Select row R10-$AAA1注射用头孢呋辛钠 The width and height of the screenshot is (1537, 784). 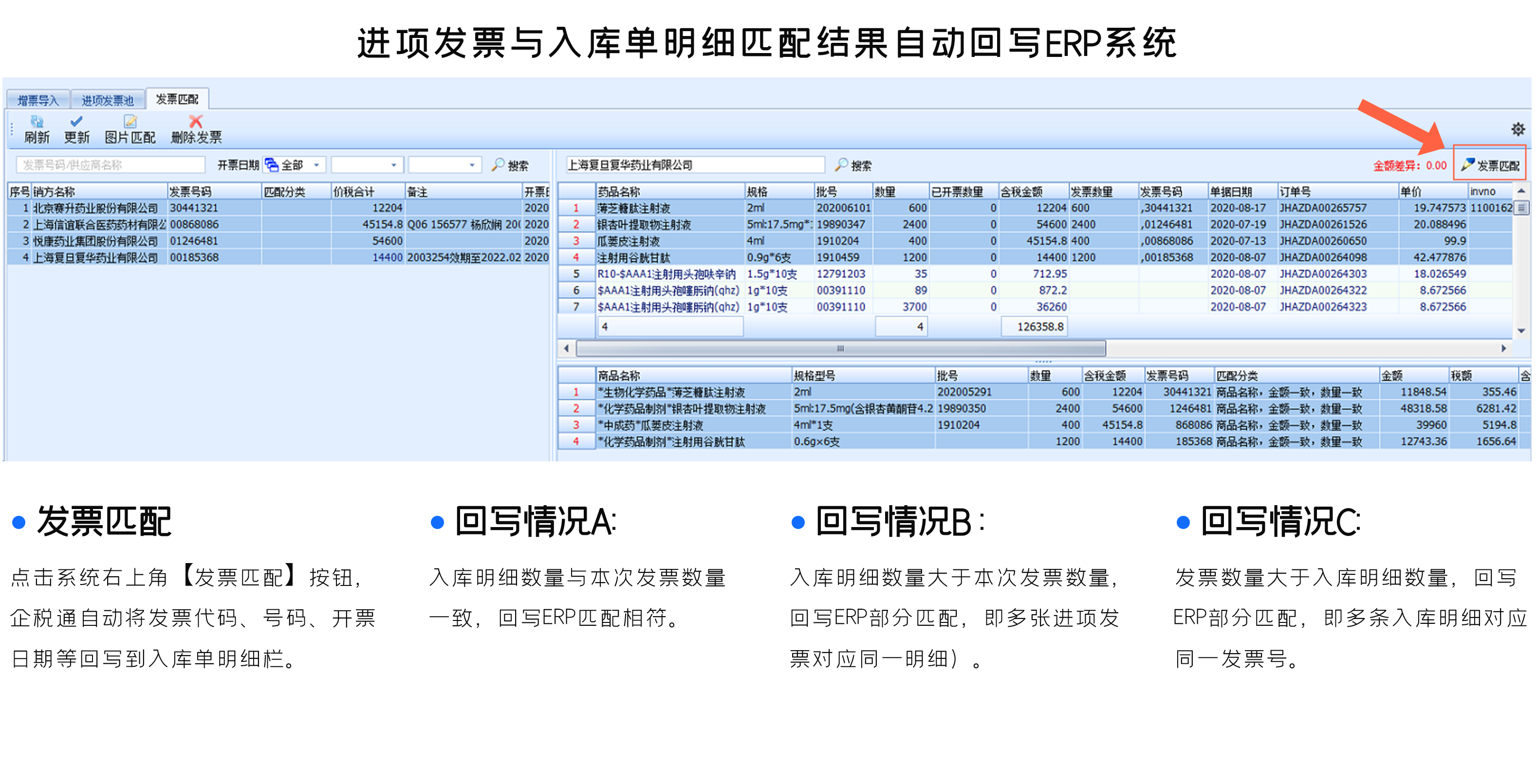[1035, 273]
